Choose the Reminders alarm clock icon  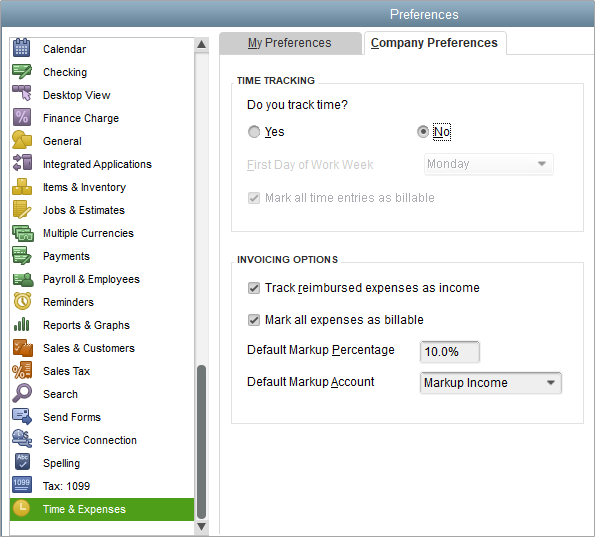coord(22,301)
